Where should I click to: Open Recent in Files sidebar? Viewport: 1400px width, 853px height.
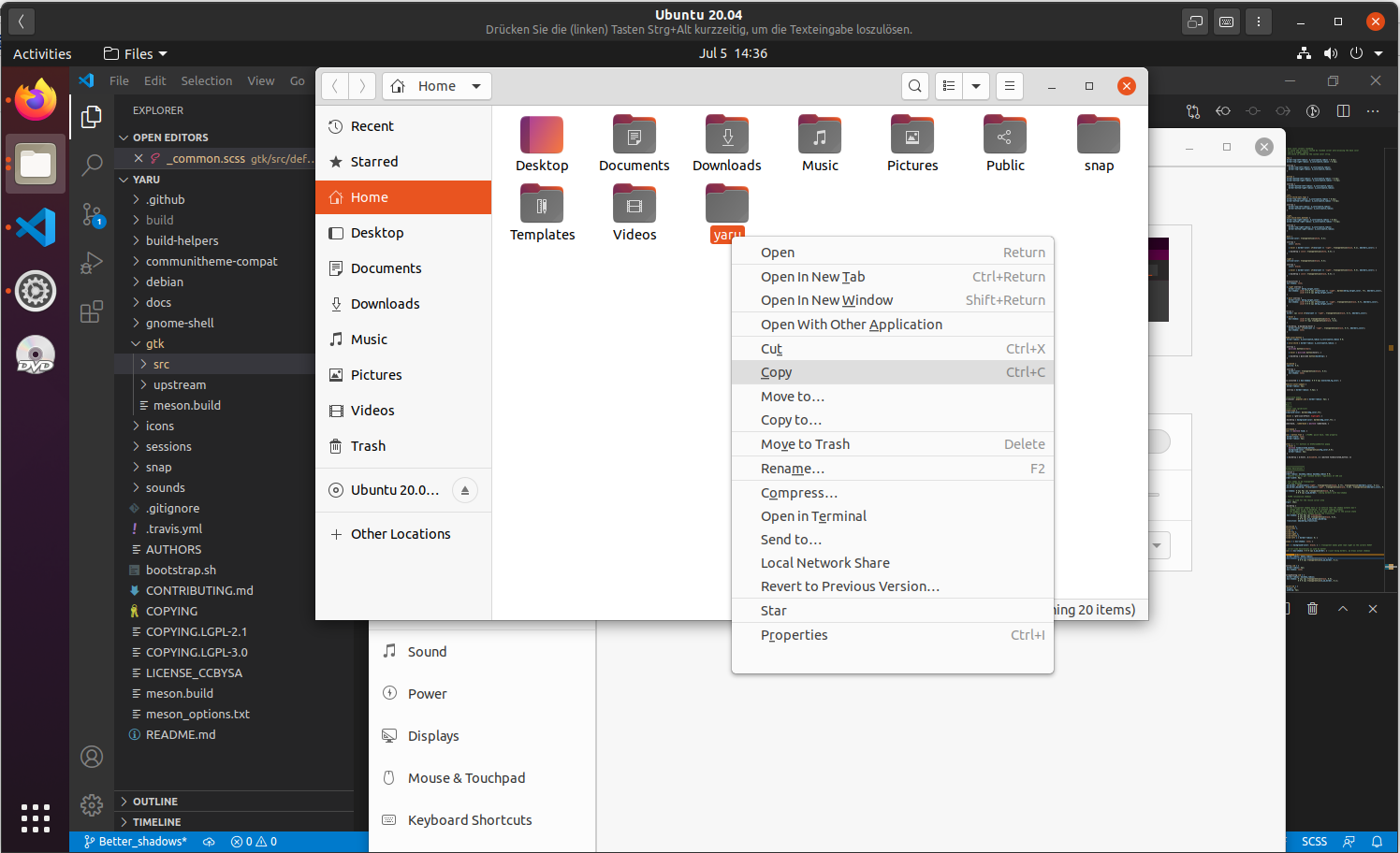click(403, 126)
